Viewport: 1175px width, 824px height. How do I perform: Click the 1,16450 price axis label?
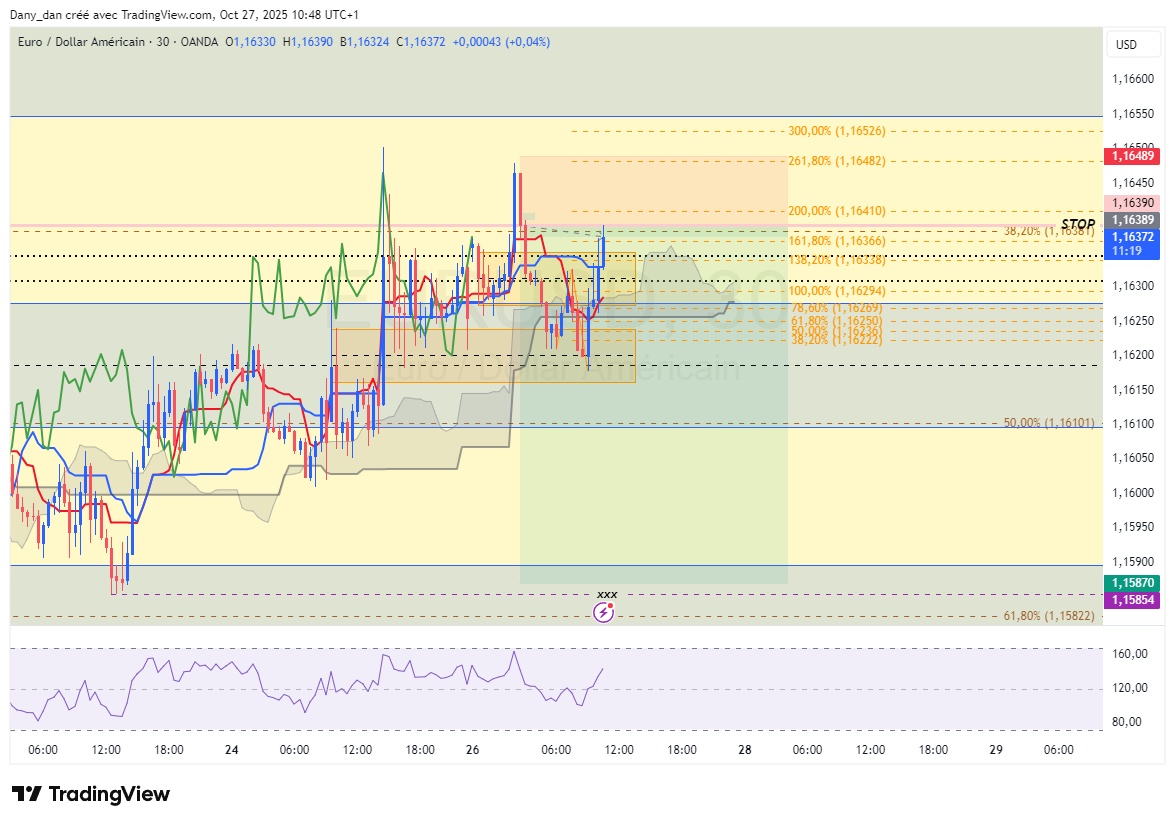1132,183
